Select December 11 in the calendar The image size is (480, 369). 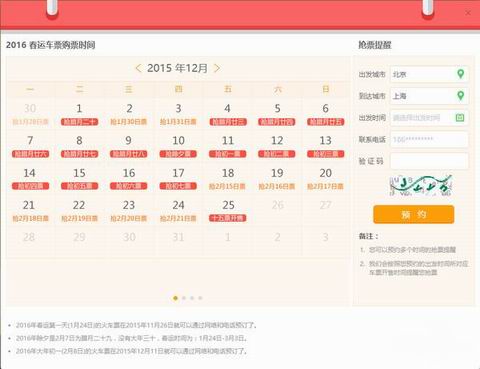[x=228, y=146]
